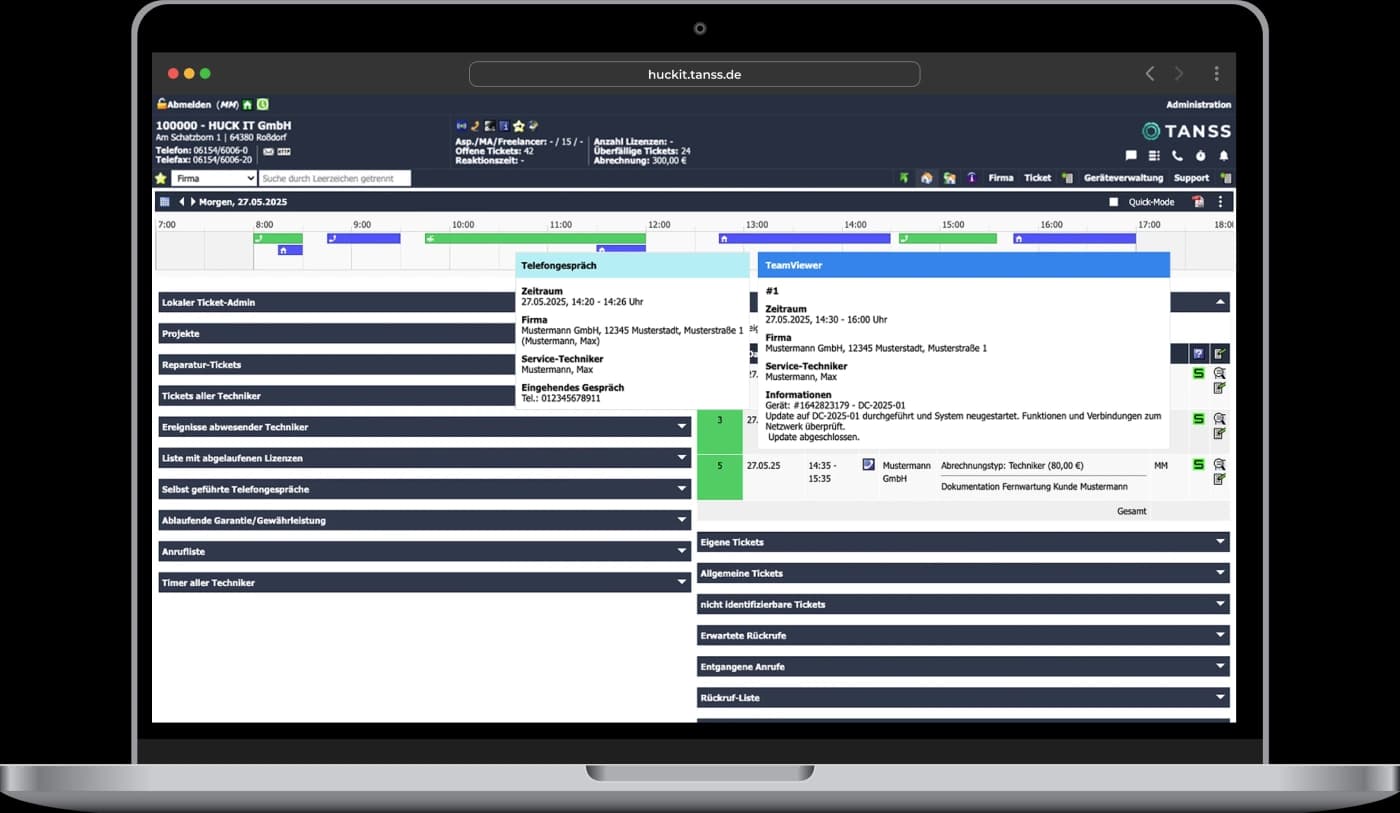Click the Abmelden logout link

(189, 104)
